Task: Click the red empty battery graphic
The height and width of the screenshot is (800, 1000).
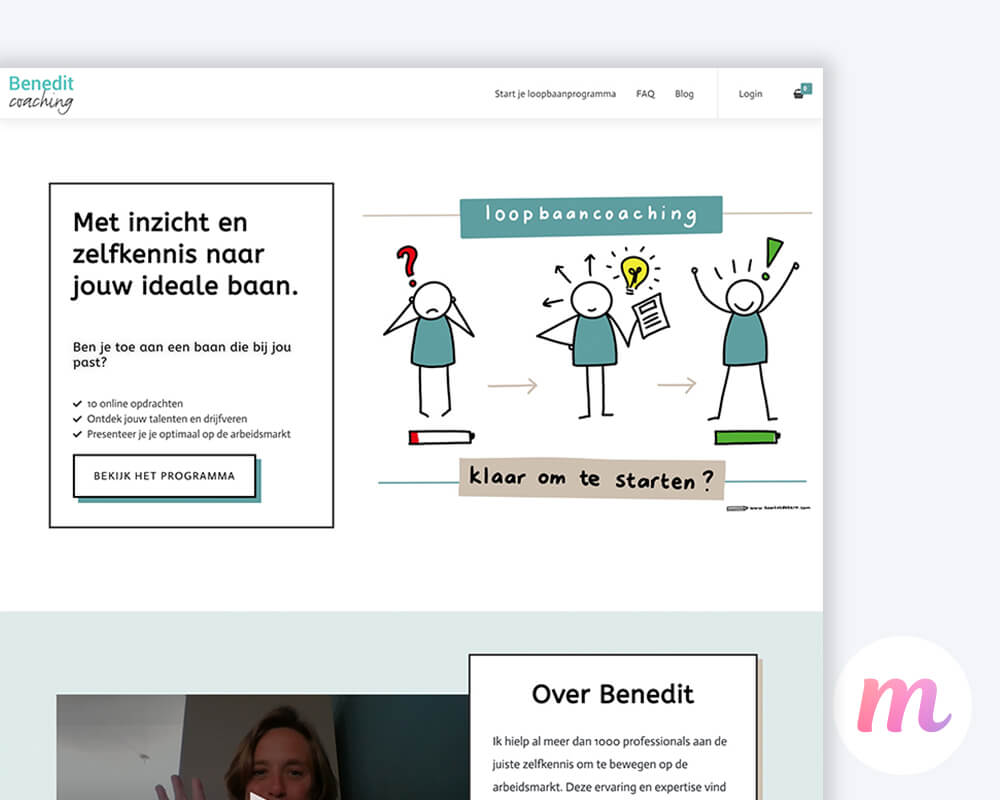Action: tap(441, 438)
